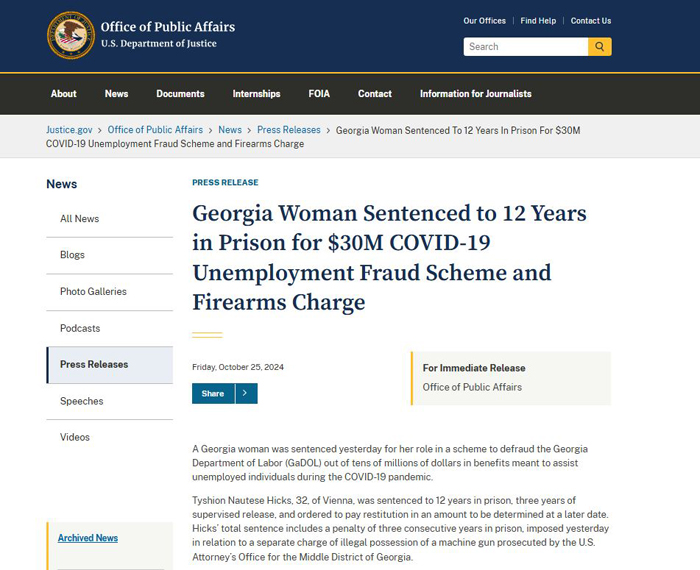The width and height of the screenshot is (700, 570).
Task: Open the Internships menu item
Action: pos(256,94)
